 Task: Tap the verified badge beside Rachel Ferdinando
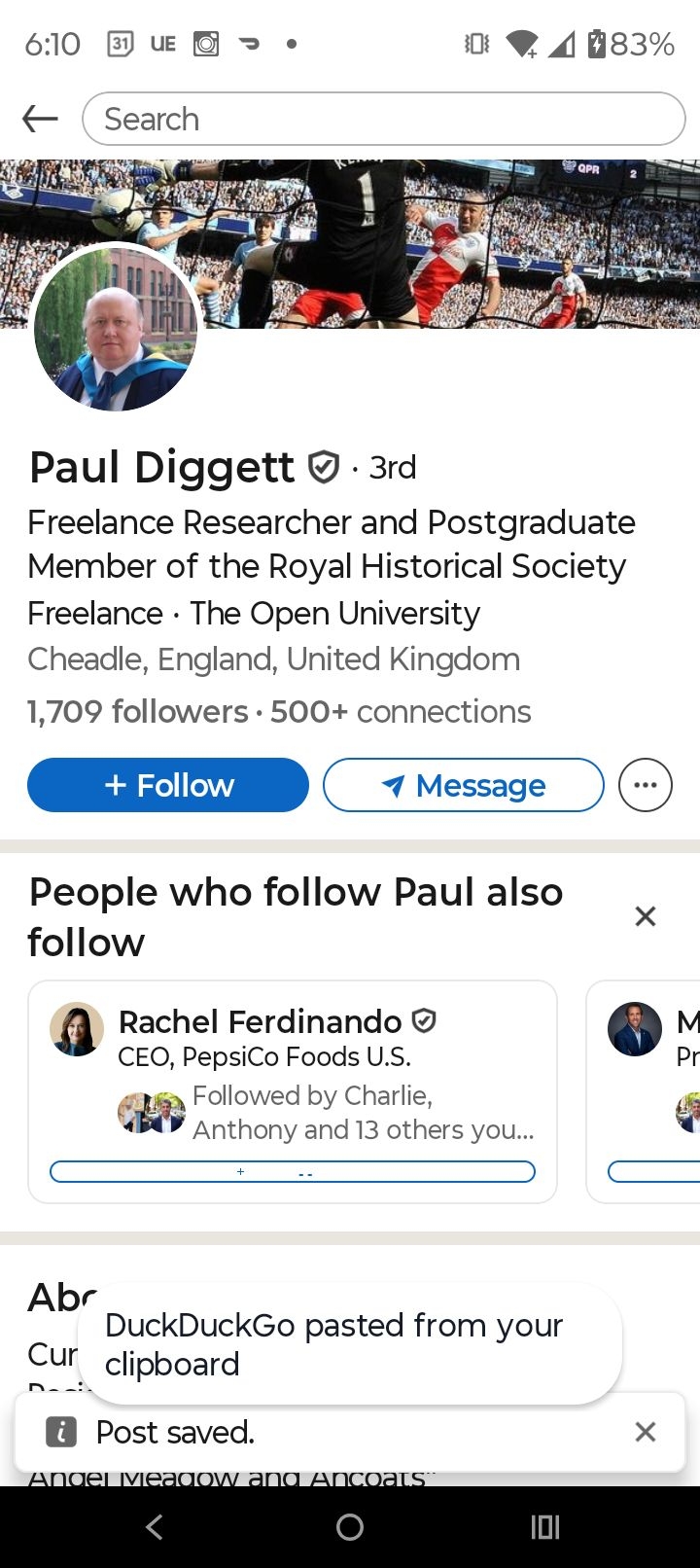point(424,1020)
